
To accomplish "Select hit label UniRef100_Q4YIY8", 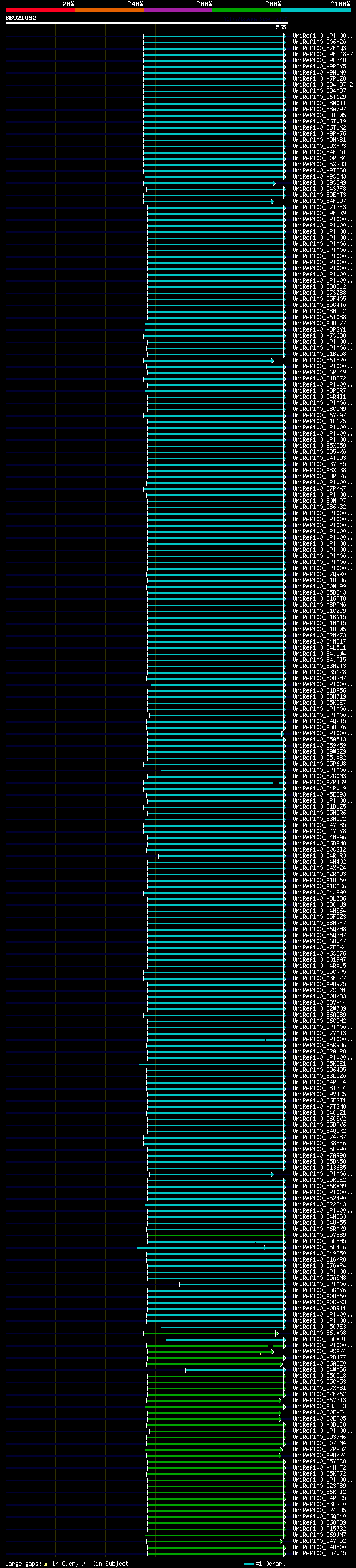I will (x=319, y=831).
